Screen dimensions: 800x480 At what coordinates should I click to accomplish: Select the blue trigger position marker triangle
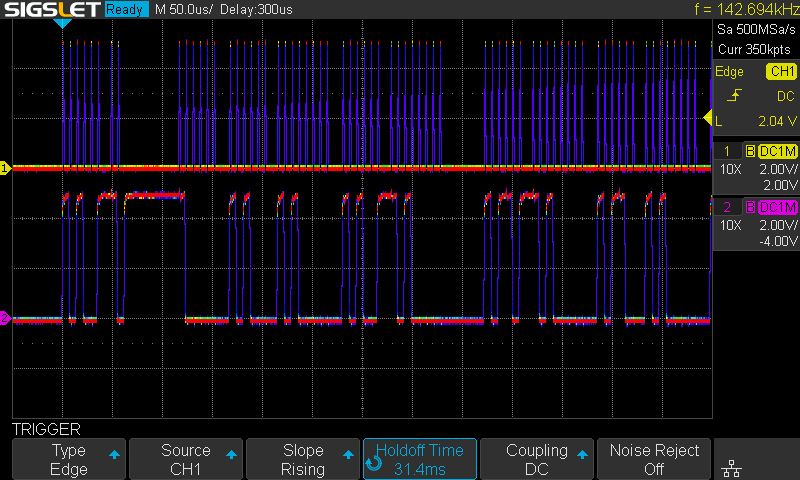tap(62, 23)
